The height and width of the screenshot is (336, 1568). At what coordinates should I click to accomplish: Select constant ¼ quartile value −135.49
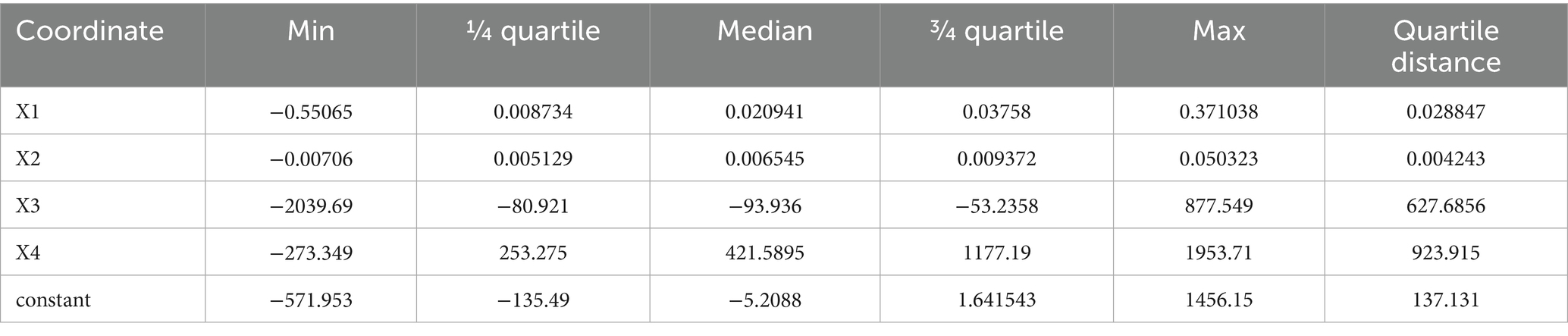click(x=533, y=300)
